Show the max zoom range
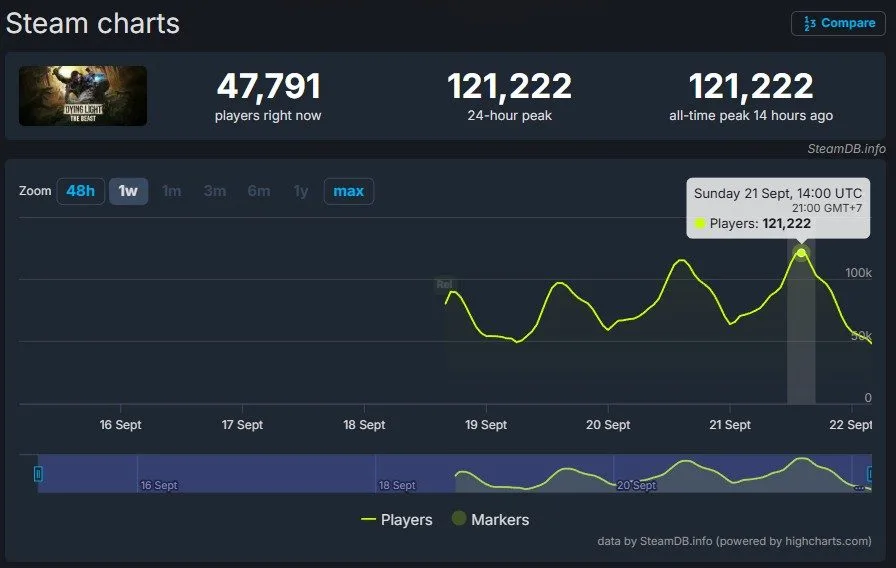This screenshot has width=896, height=568. click(x=348, y=190)
